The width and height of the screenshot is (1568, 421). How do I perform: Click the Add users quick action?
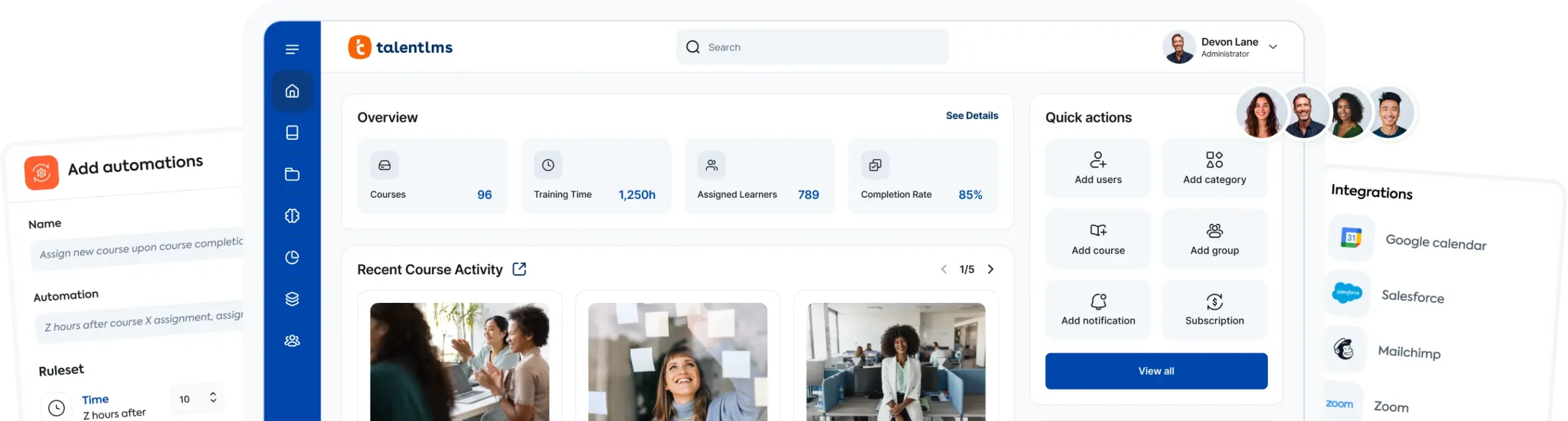pyautogui.click(x=1098, y=168)
